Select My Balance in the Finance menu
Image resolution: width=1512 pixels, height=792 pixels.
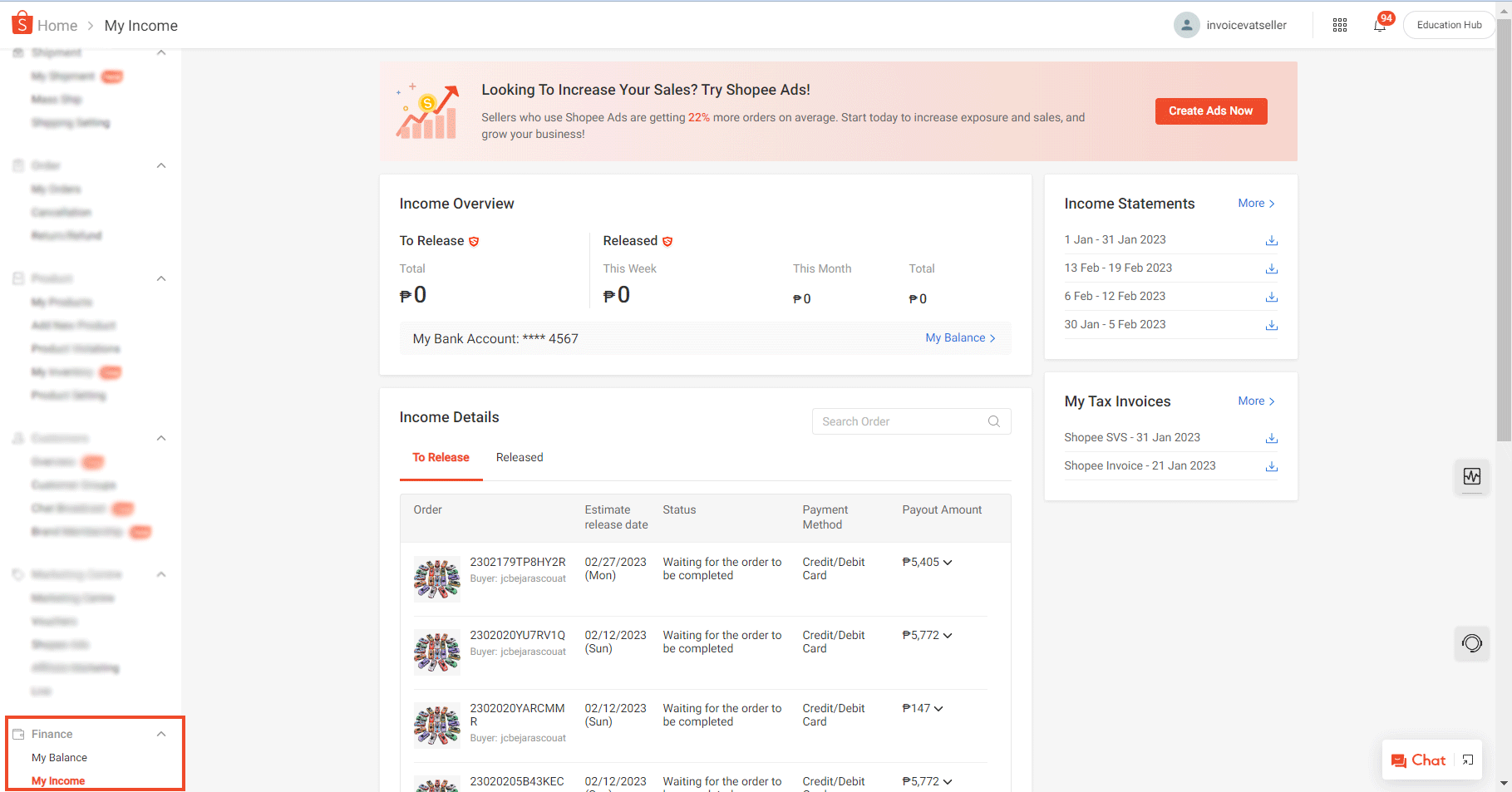tap(59, 757)
